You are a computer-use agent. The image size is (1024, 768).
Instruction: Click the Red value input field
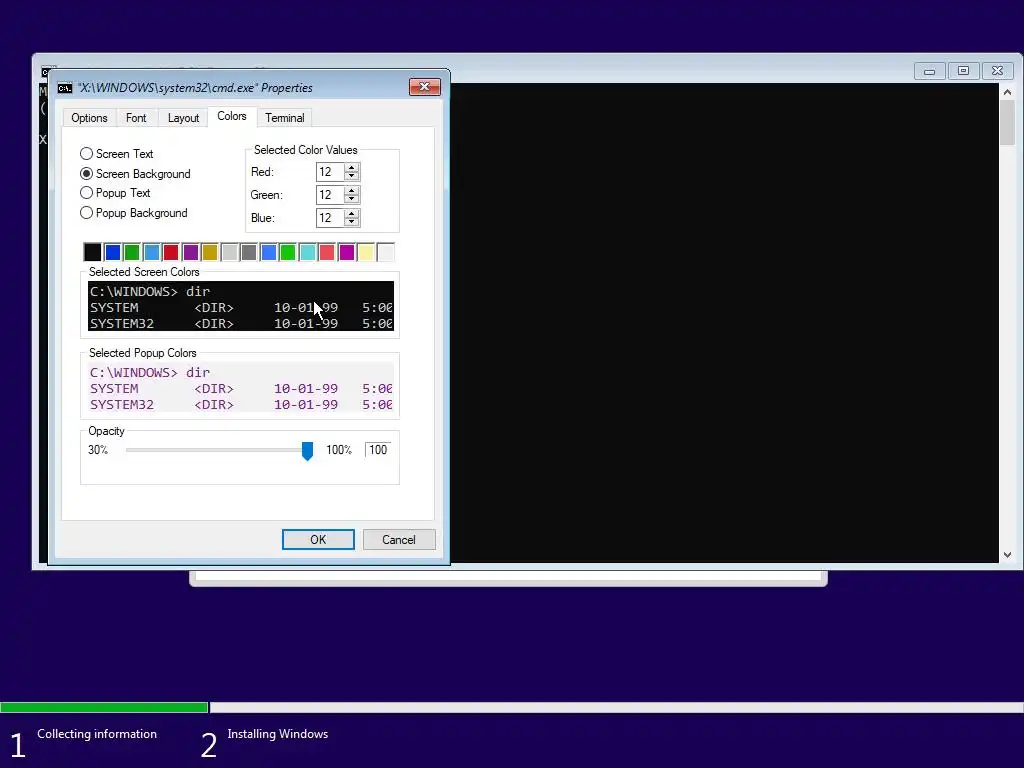[x=330, y=172]
